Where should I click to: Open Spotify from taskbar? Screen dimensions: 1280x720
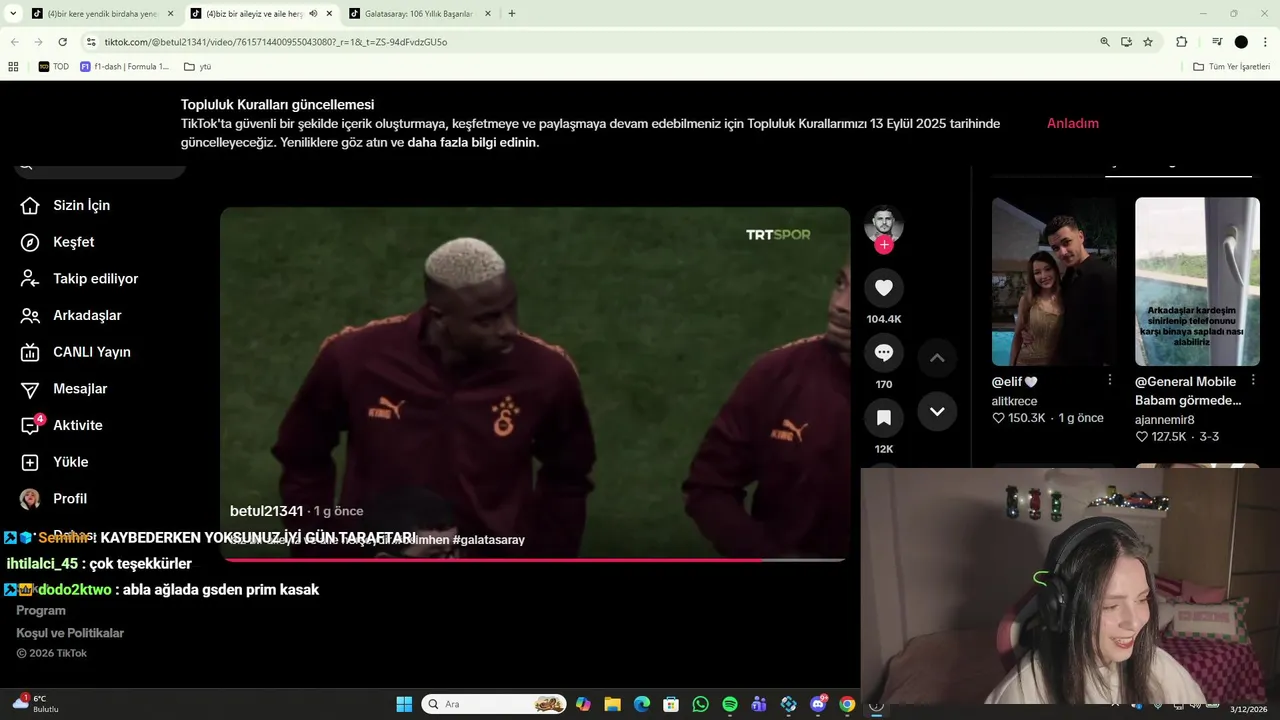click(730, 704)
